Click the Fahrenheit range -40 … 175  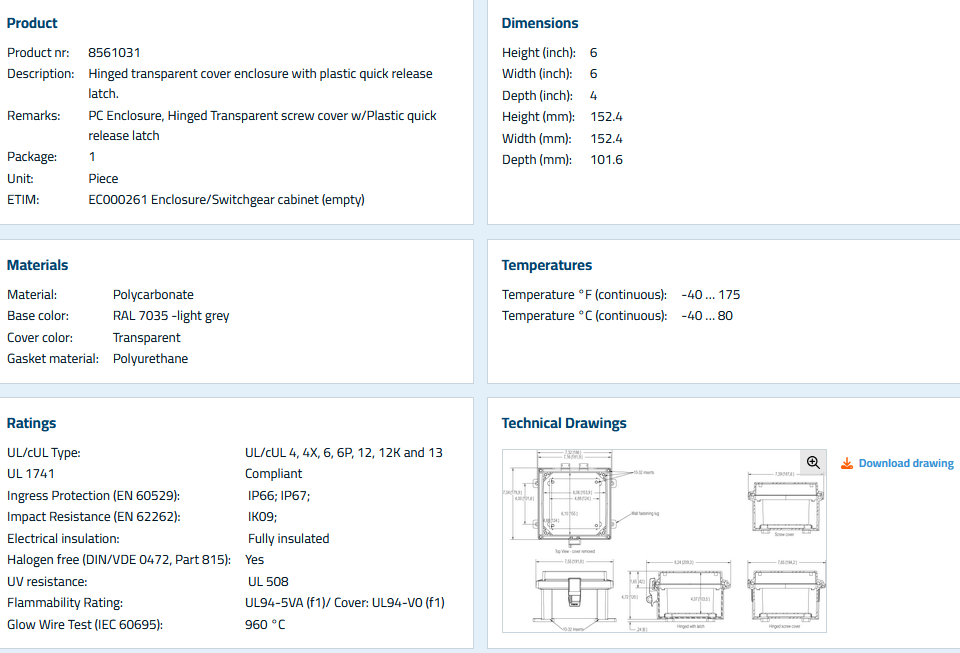(x=710, y=294)
